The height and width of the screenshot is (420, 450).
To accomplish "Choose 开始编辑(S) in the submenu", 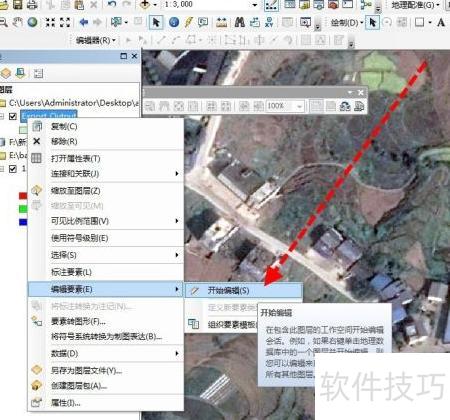I will (244, 290).
